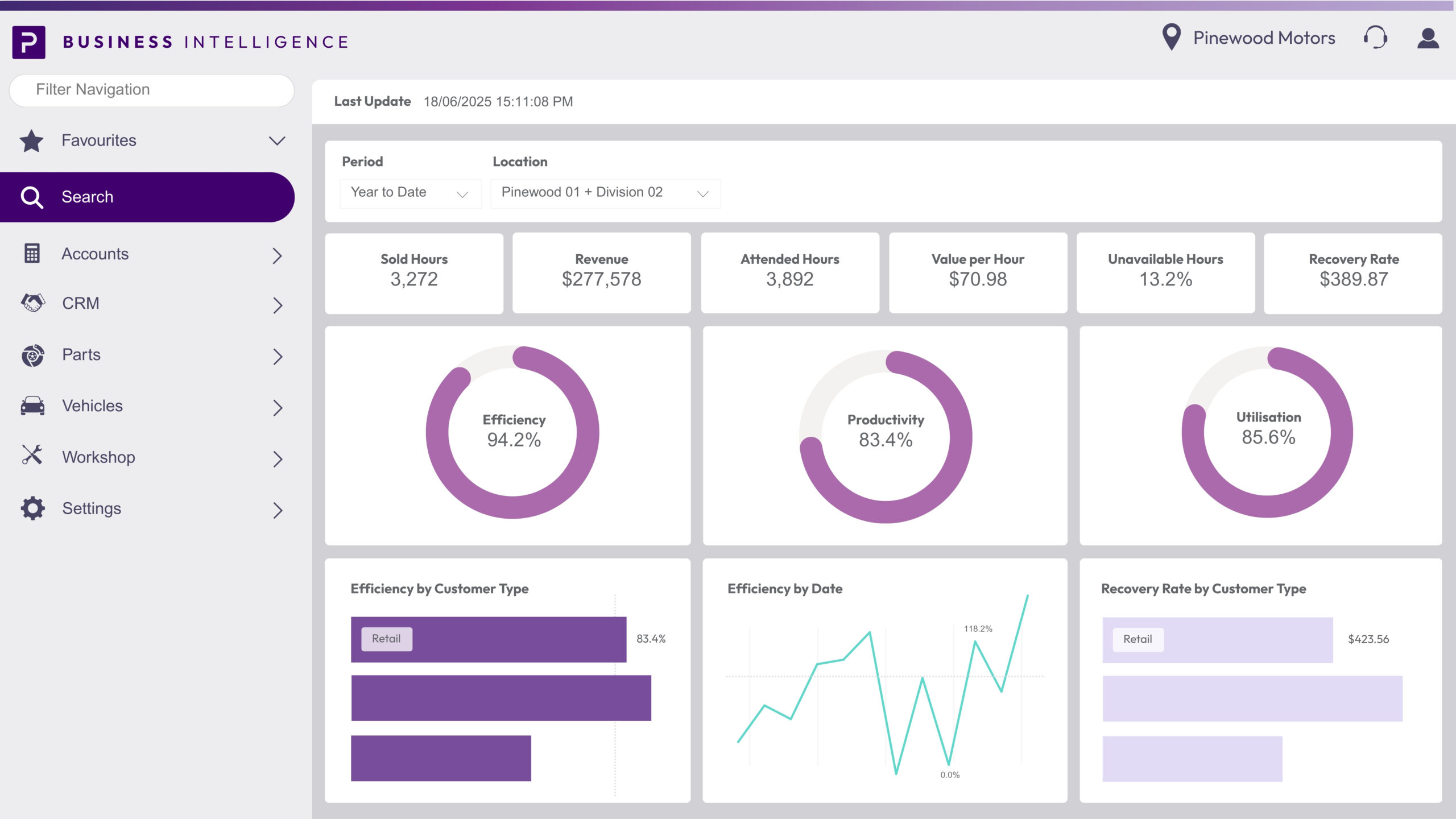Click the Filter Navigation input field
This screenshot has height=819, width=1456.
[x=151, y=90]
